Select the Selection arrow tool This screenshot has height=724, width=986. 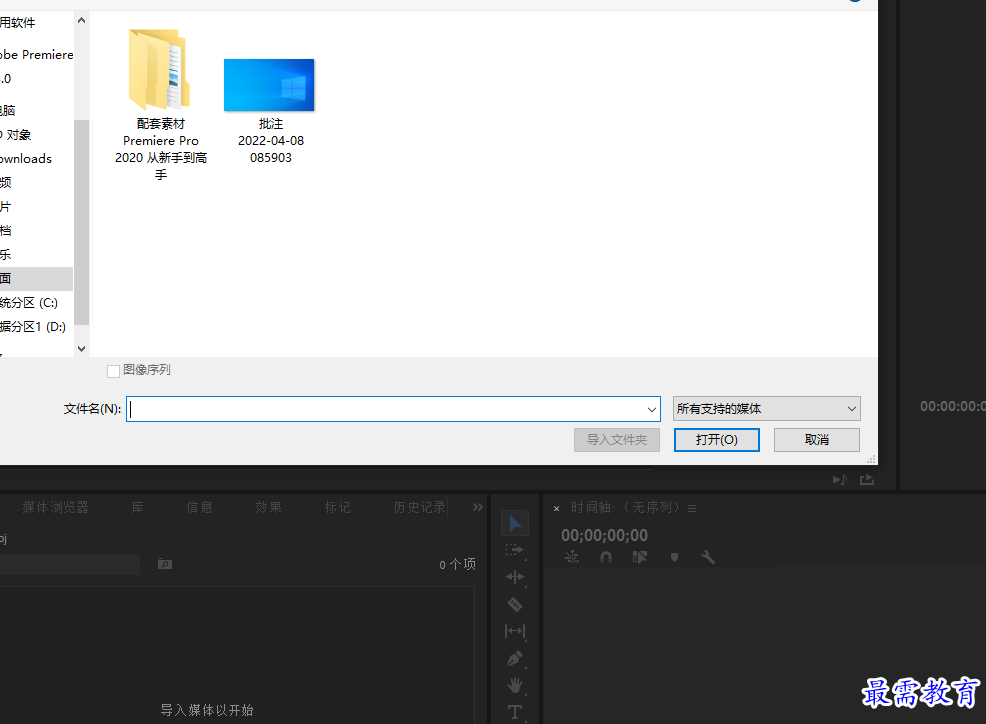(x=515, y=523)
